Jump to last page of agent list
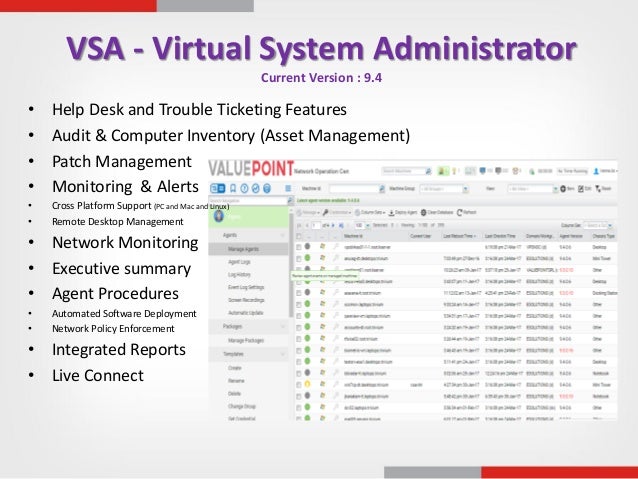Screen dimensions: 638x479 [341, 225]
